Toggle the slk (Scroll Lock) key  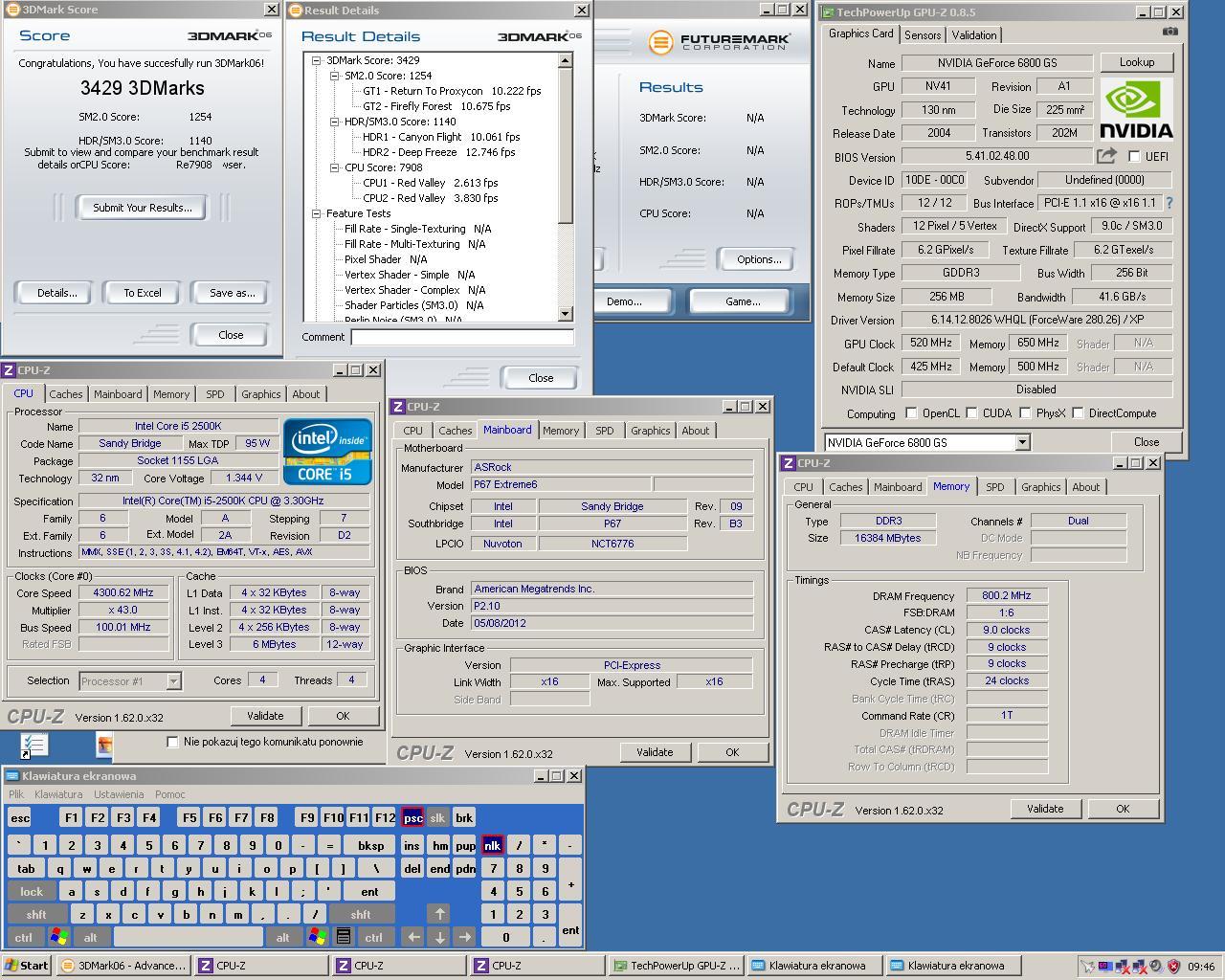[x=437, y=817]
